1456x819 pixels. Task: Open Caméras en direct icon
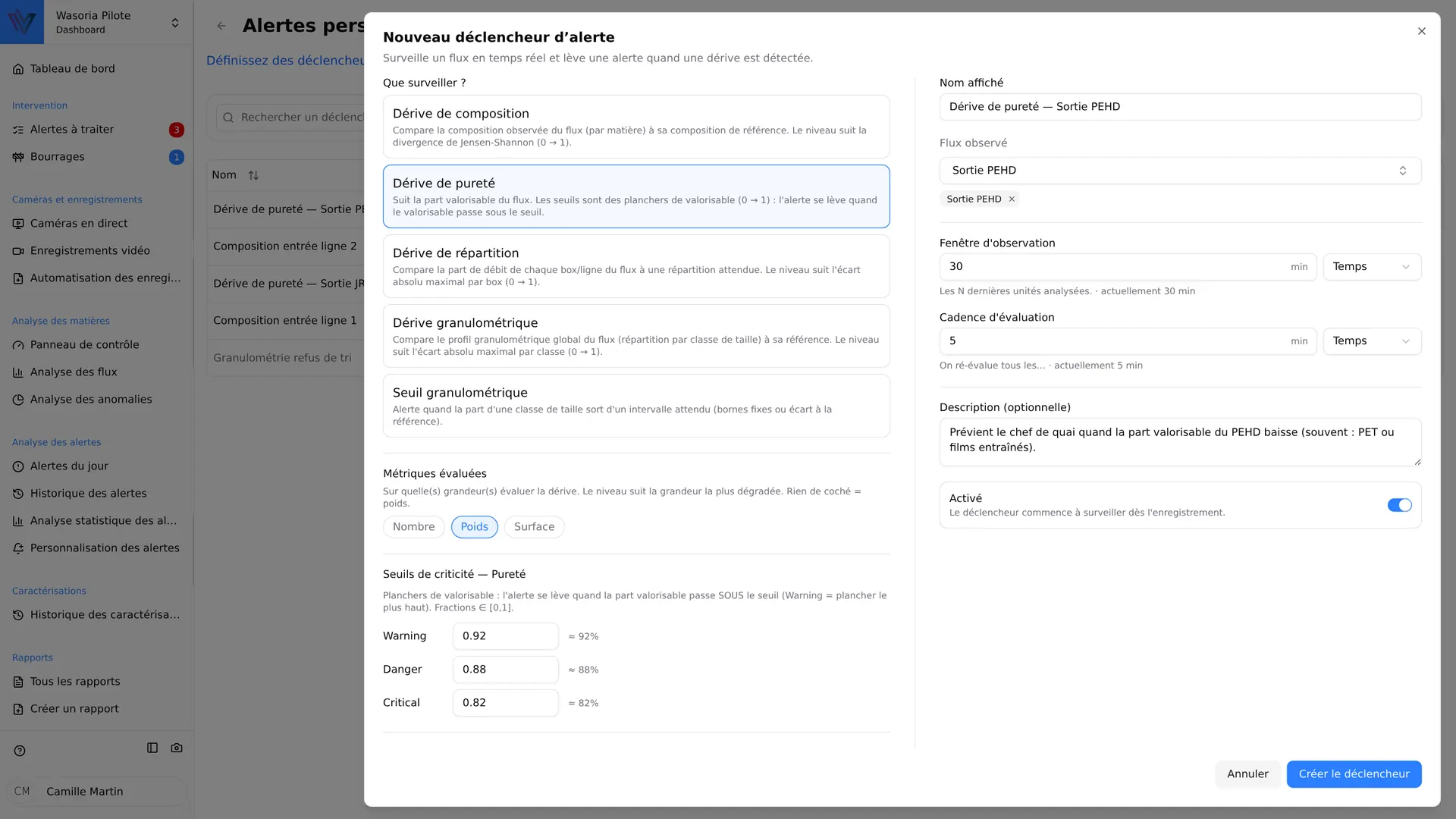(x=18, y=224)
